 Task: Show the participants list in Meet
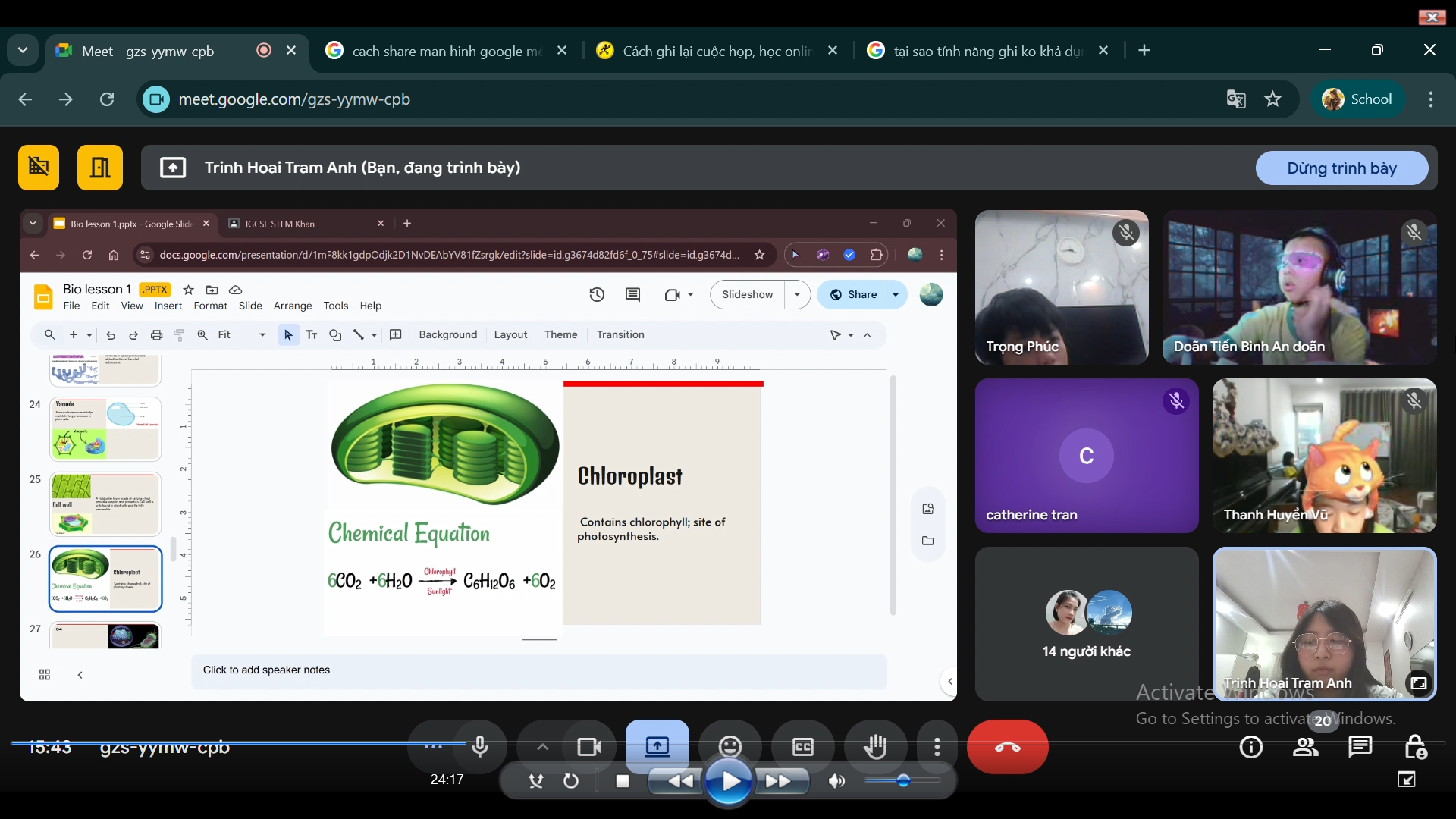(x=1306, y=747)
